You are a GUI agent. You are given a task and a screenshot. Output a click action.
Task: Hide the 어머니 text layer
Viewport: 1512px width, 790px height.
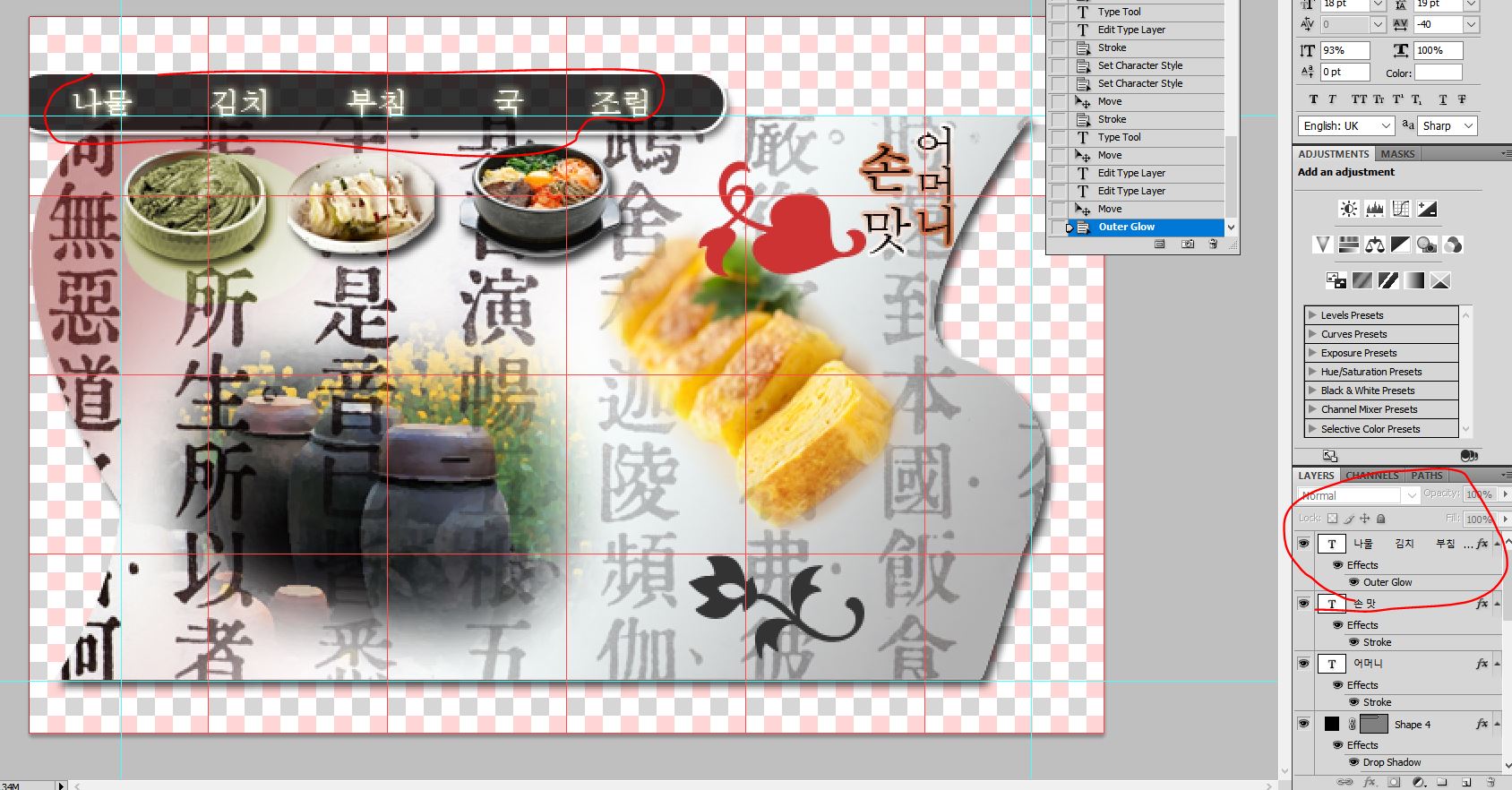click(x=1303, y=664)
